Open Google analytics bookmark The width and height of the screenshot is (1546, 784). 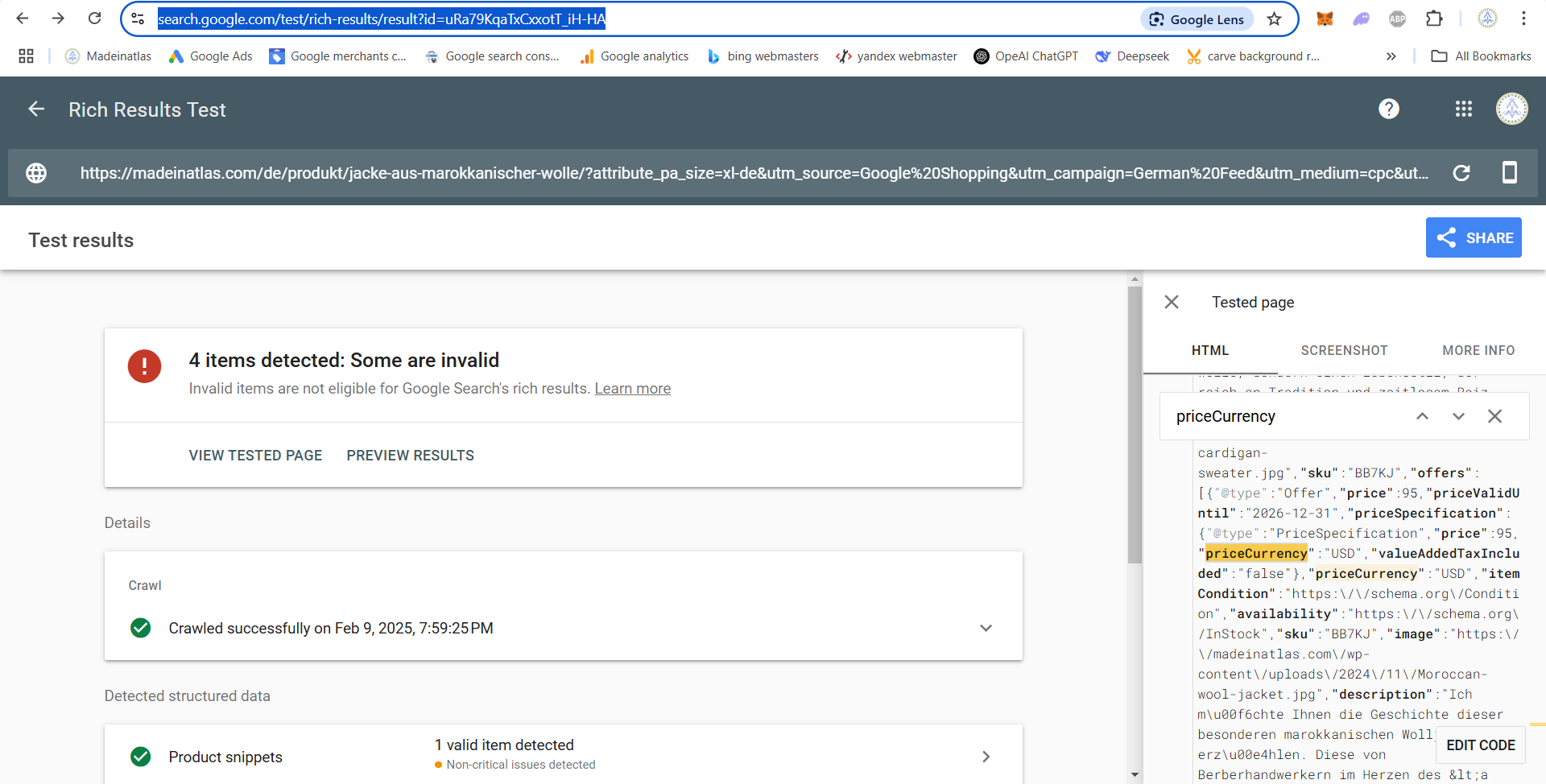click(635, 56)
